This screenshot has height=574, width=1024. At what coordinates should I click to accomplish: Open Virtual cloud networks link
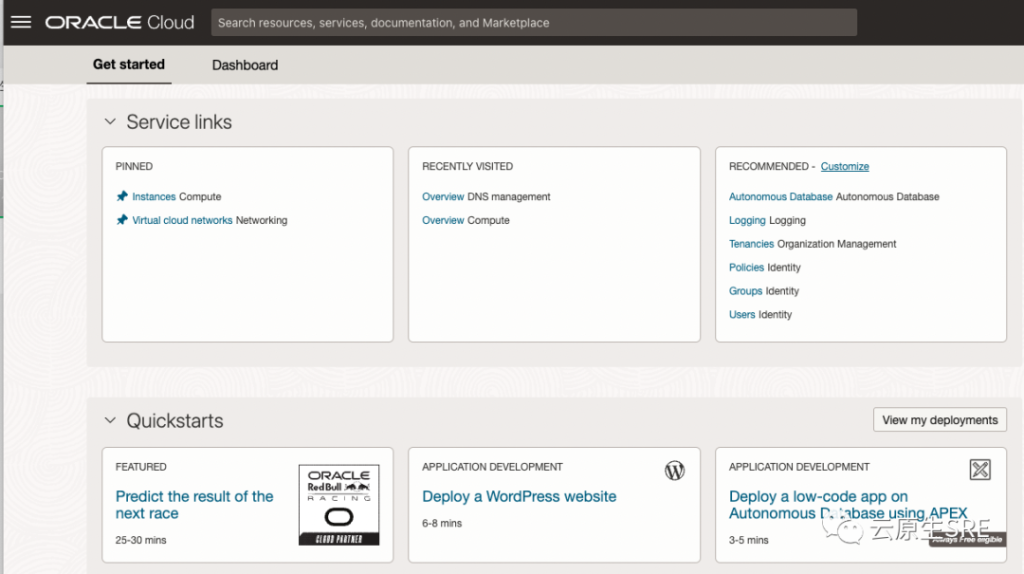click(x=182, y=220)
